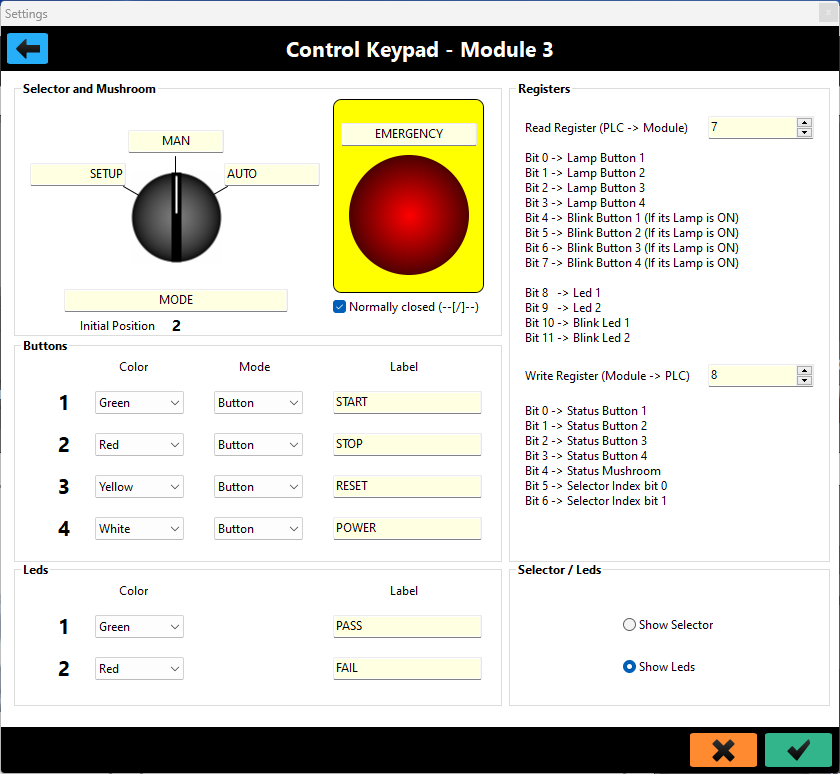Click 'Bit 0 -> Lamp Button 1' text
The height and width of the screenshot is (774, 840).
(x=584, y=158)
